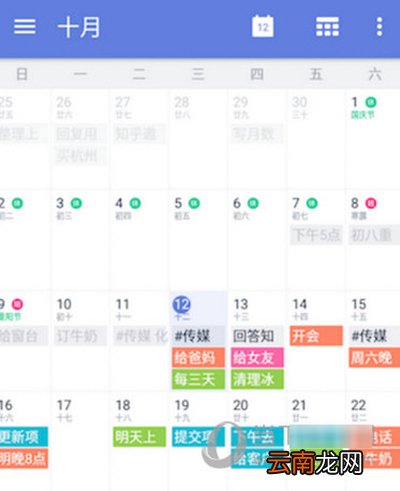Open the completed 下午5点 task on the 7th
Screen dimensions: 400x491
pyautogui.click(x=316, y=235)
